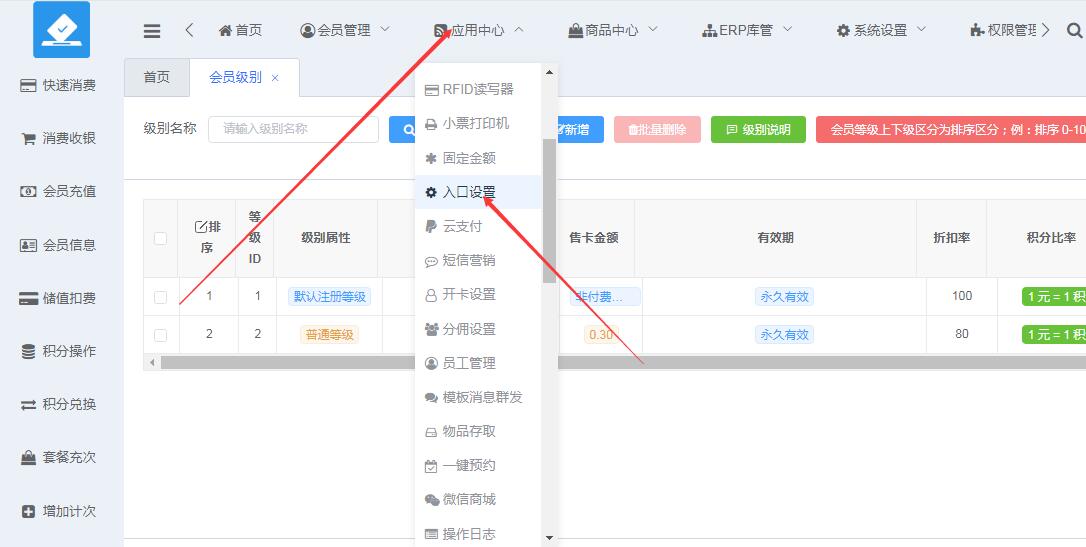
Task: Check the checkbox for 普通等级 row
Action: coord(161,335)
